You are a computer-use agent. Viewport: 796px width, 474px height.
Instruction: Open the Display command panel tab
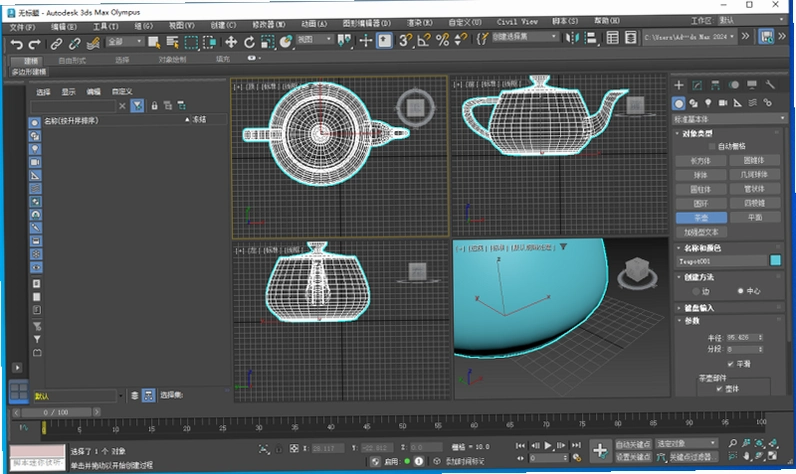752,84
